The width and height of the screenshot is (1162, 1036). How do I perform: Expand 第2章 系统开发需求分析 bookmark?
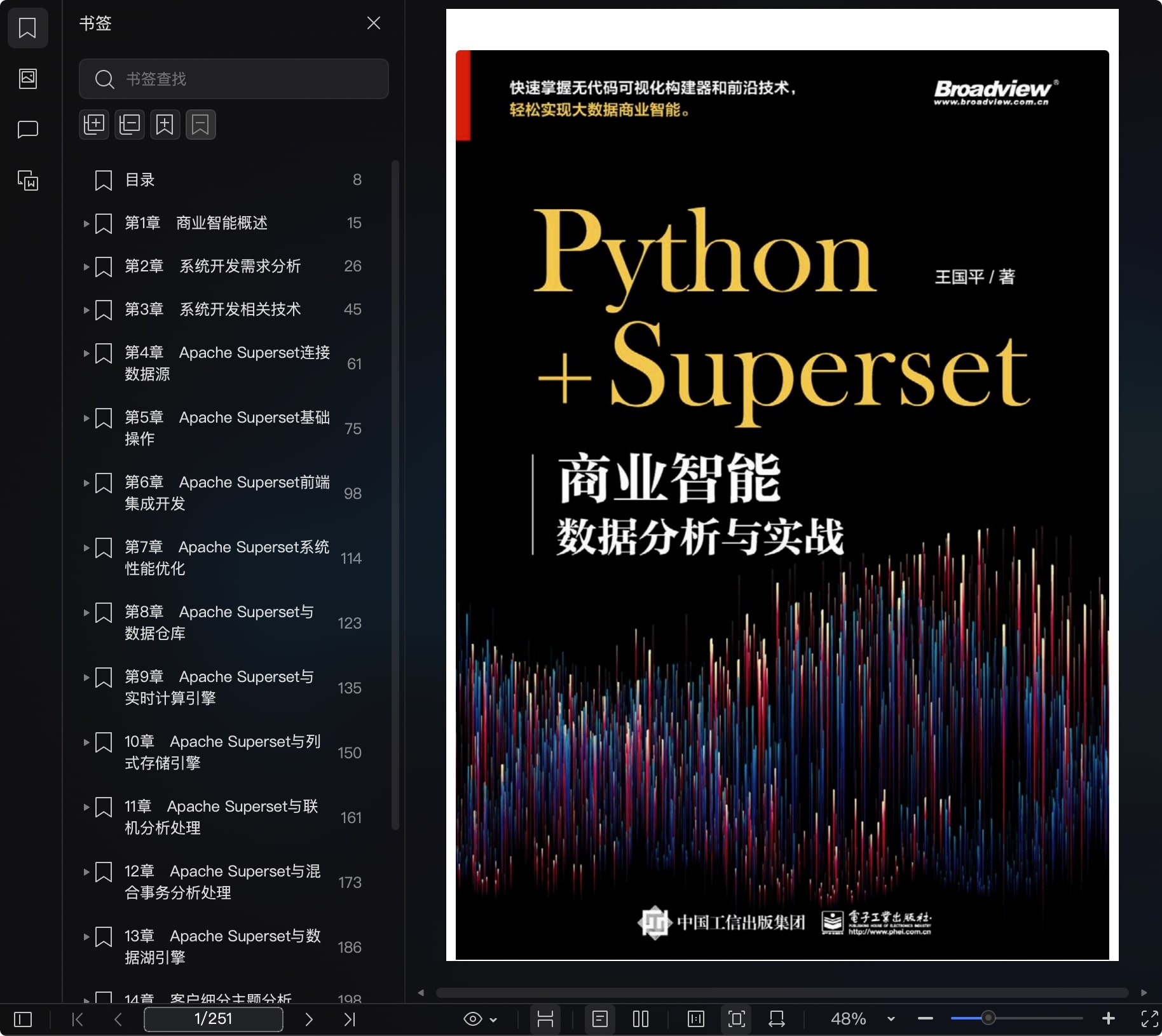86,266
